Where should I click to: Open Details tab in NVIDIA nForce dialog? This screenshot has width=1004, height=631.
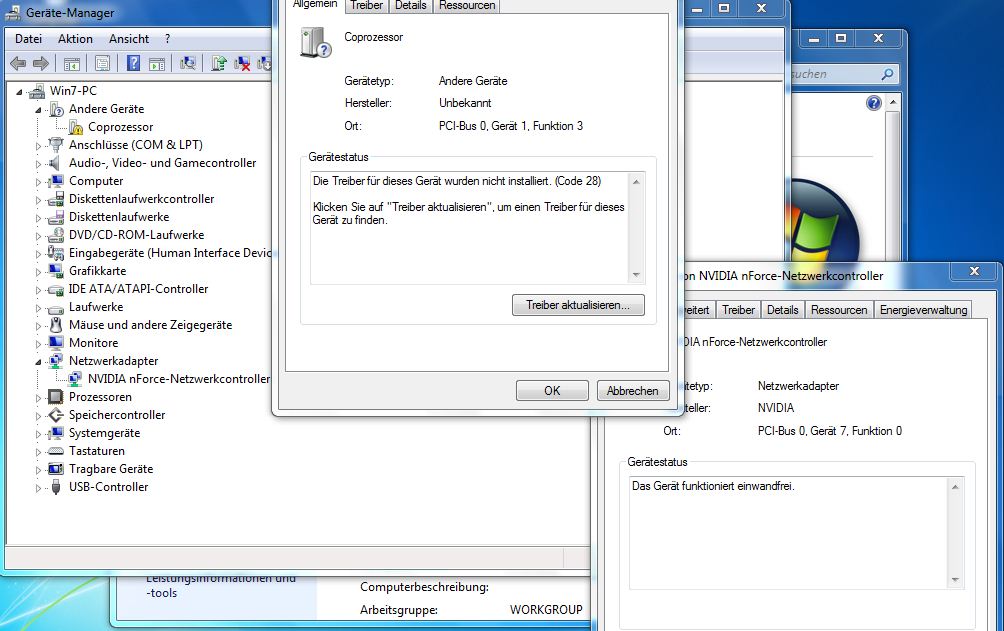(782, 310)
